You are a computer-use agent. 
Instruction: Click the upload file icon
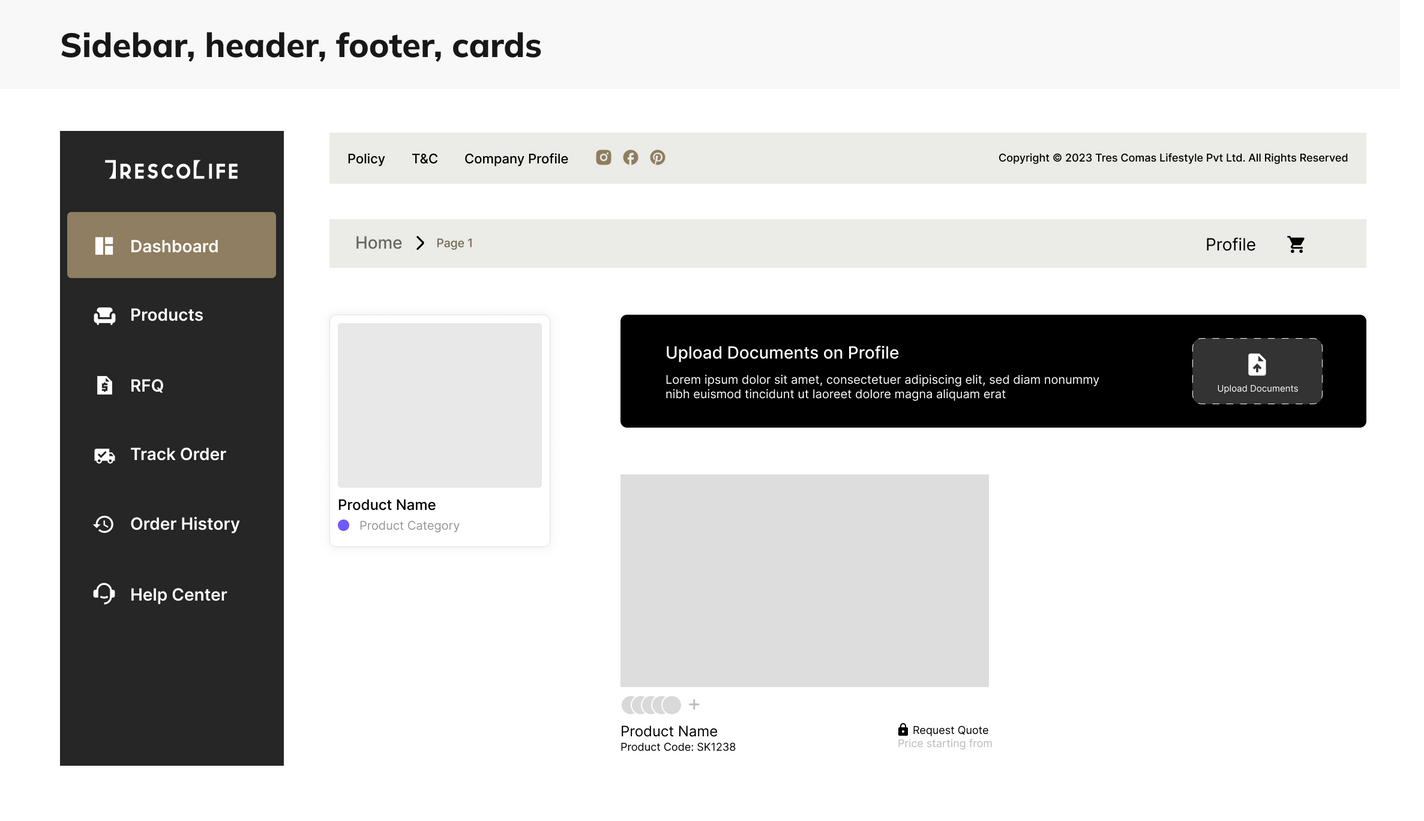pos(1257,365)
